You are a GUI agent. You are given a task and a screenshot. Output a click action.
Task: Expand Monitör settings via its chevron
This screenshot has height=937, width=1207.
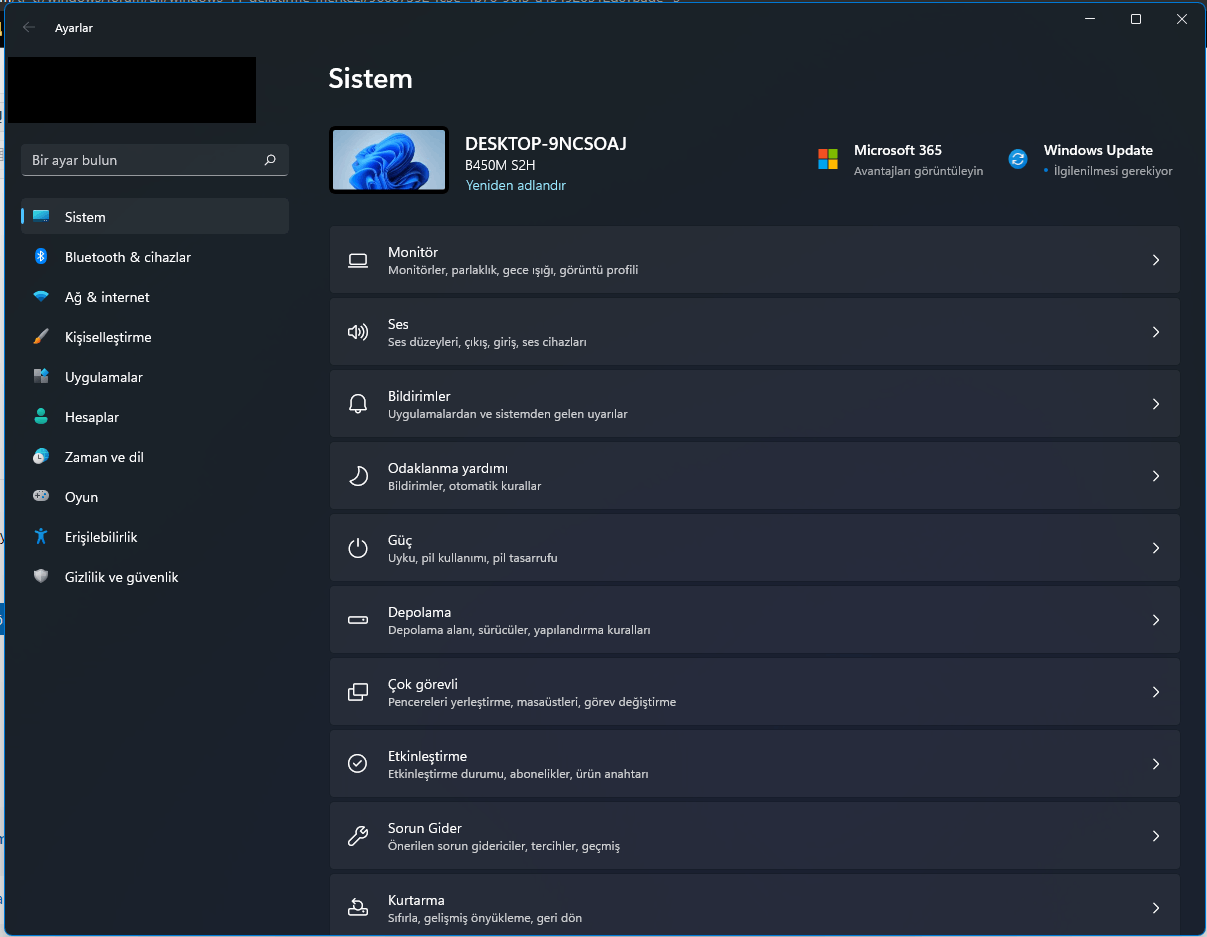(1156, 260)
